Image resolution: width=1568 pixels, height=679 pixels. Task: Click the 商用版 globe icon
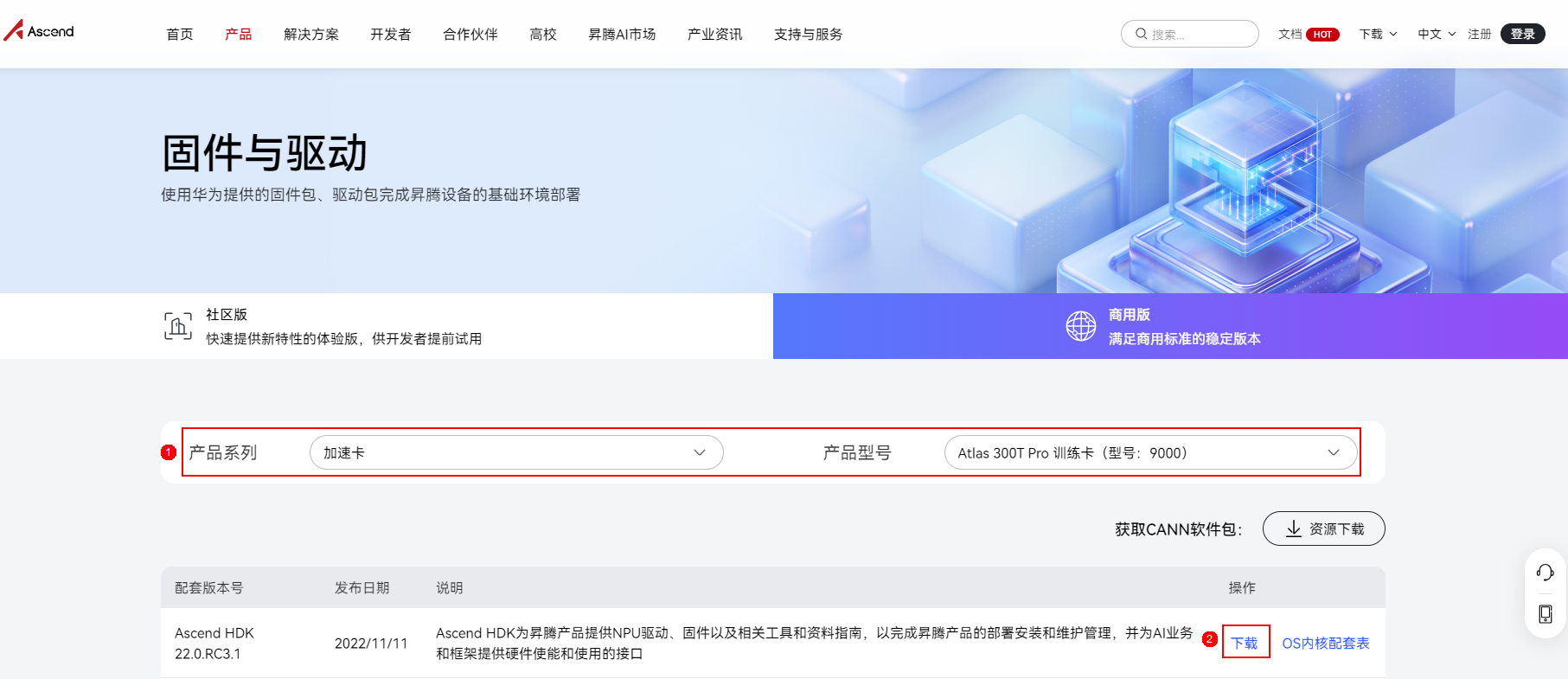1080,326
